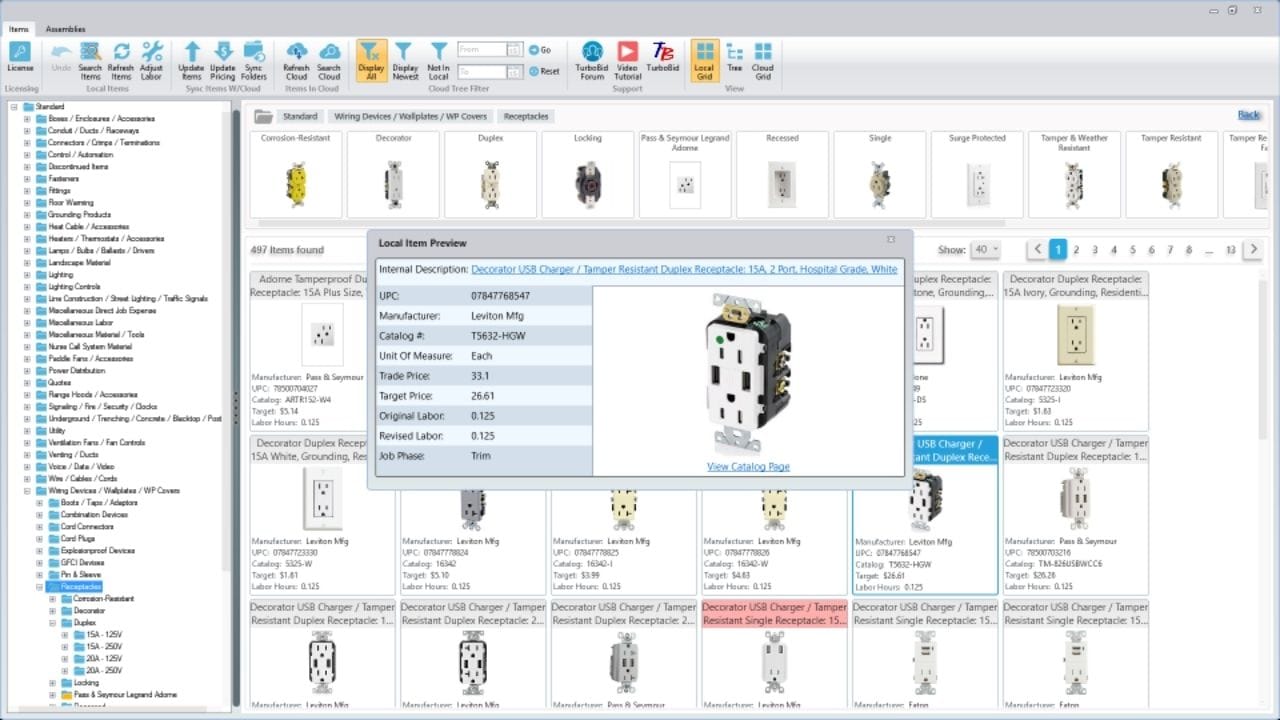Run Sync Folders in the ribbon
Screen dimensions: 1280x720
pos(255,60)
